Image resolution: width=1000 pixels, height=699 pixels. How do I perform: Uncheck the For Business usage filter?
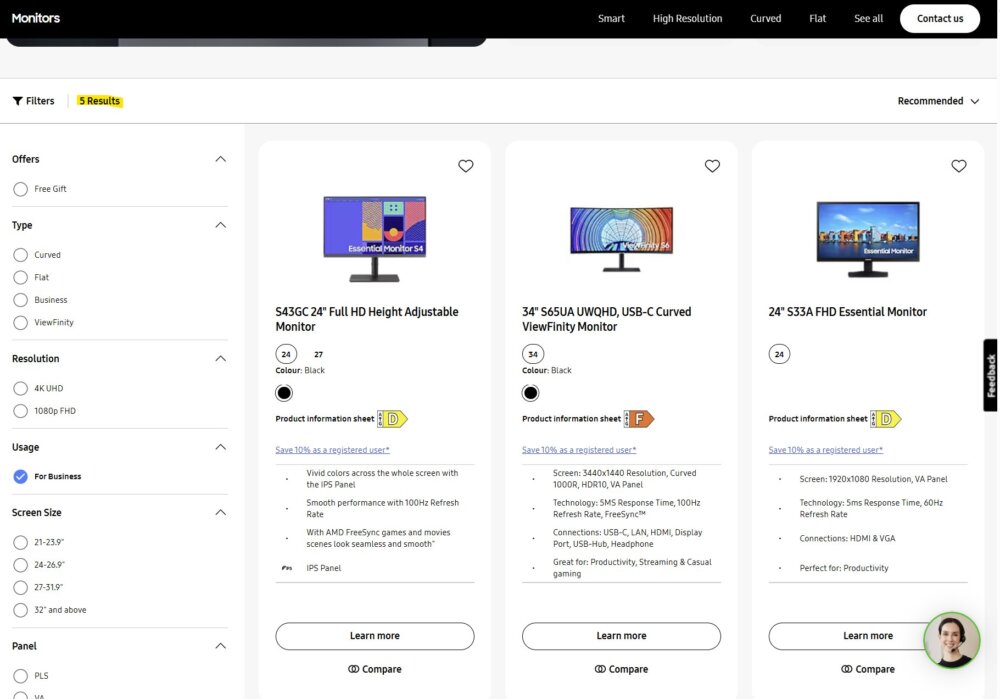point(20,476)
